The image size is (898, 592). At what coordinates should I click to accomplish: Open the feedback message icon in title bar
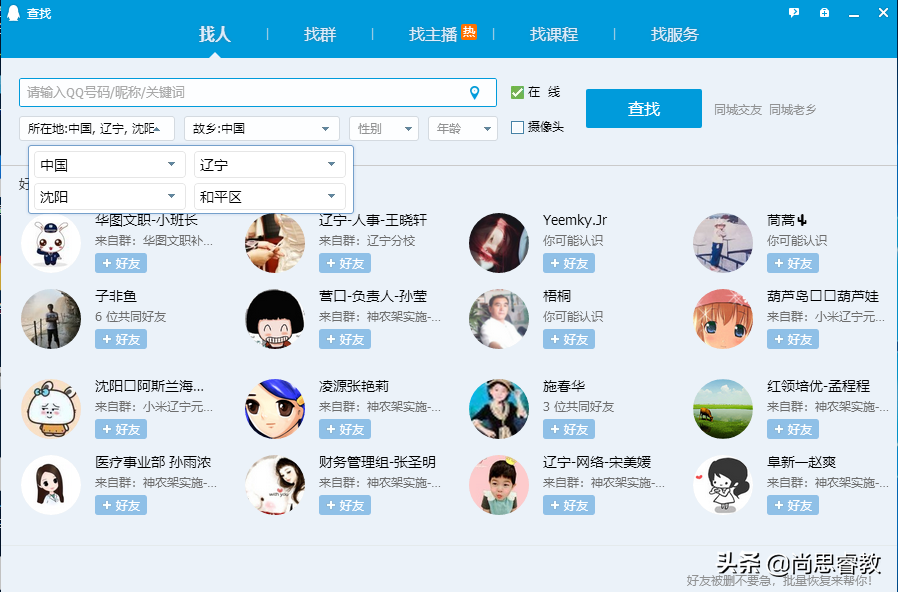tap(794, 13)
